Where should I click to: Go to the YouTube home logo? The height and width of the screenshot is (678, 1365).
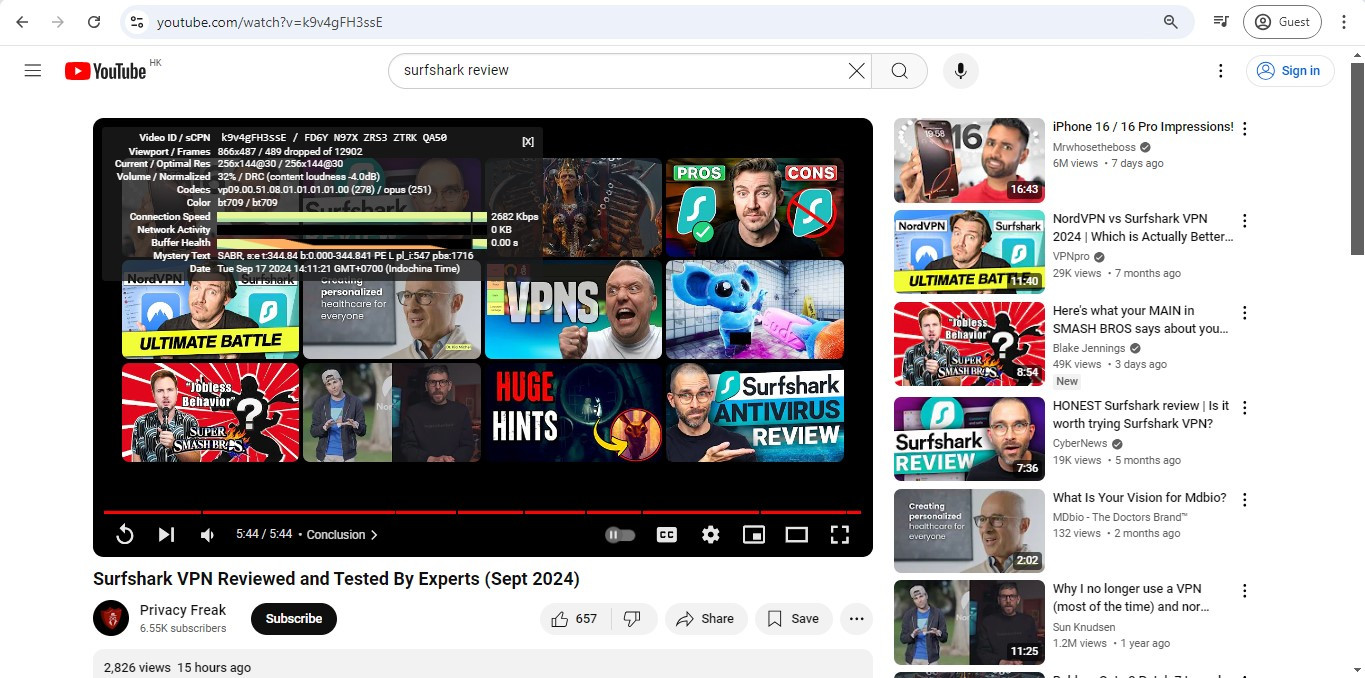(x=106, y=71)
